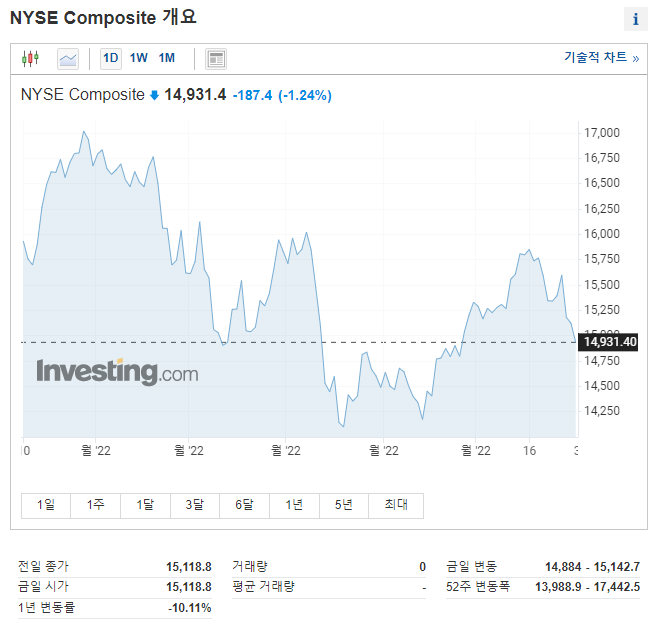Click the 17,000 y-axis label
649x625 pixels.
[602, 133]
